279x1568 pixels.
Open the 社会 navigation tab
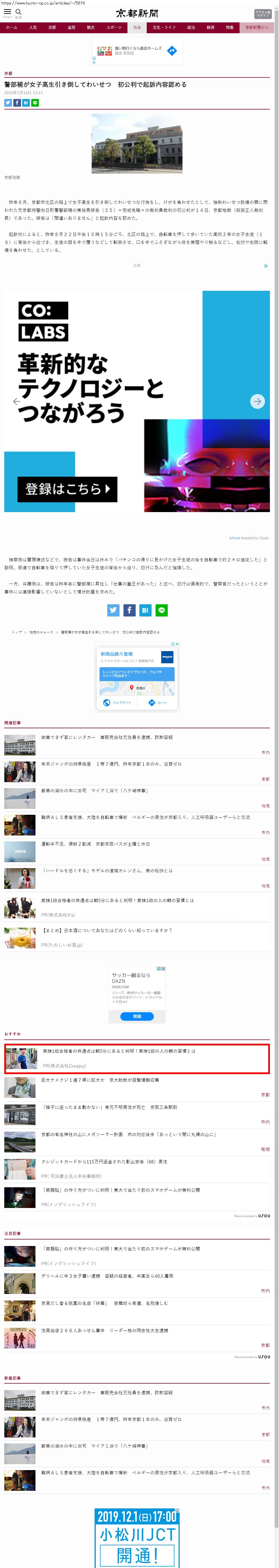tap(137, 28)
